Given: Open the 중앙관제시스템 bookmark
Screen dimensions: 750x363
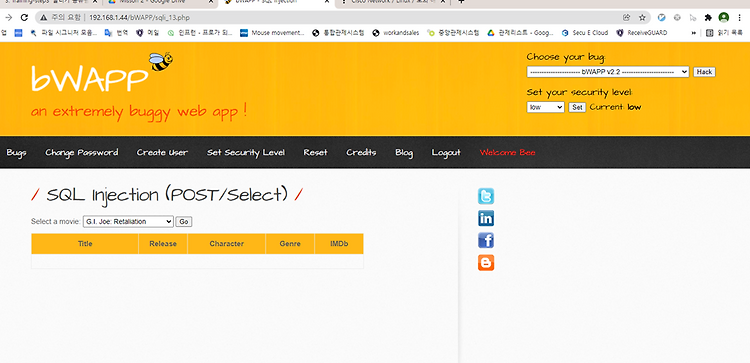Looking at the screenshot, I should pos(453,33).
